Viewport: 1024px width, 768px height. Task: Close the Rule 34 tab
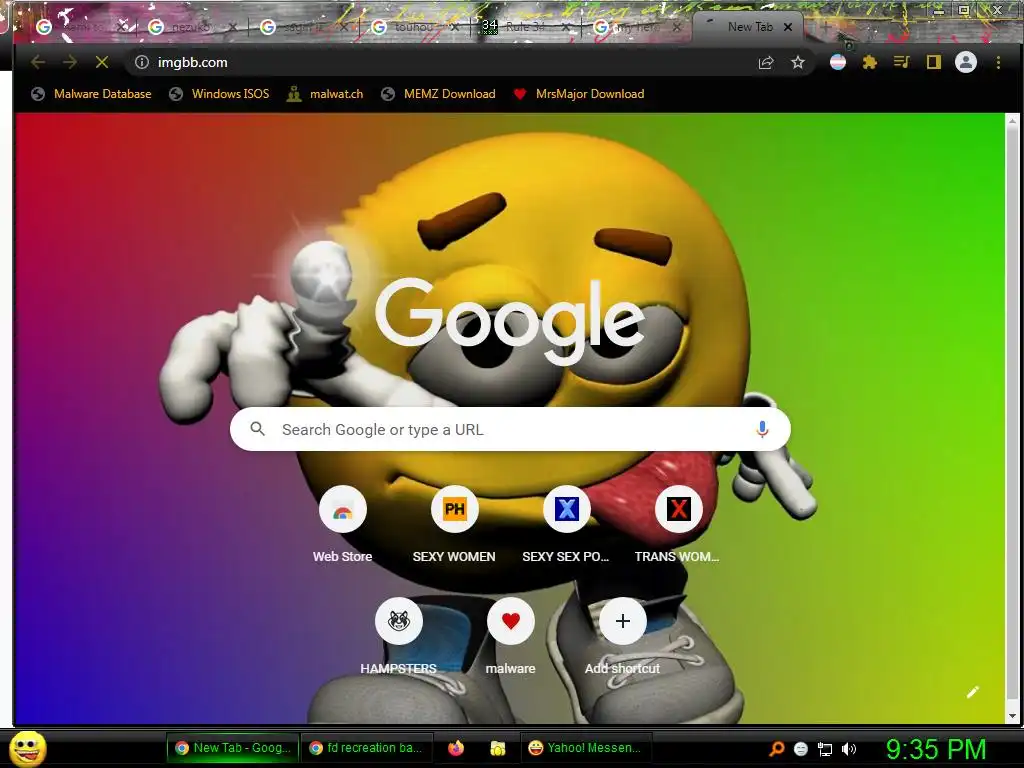pyautogui.click(x=566, y=27)
